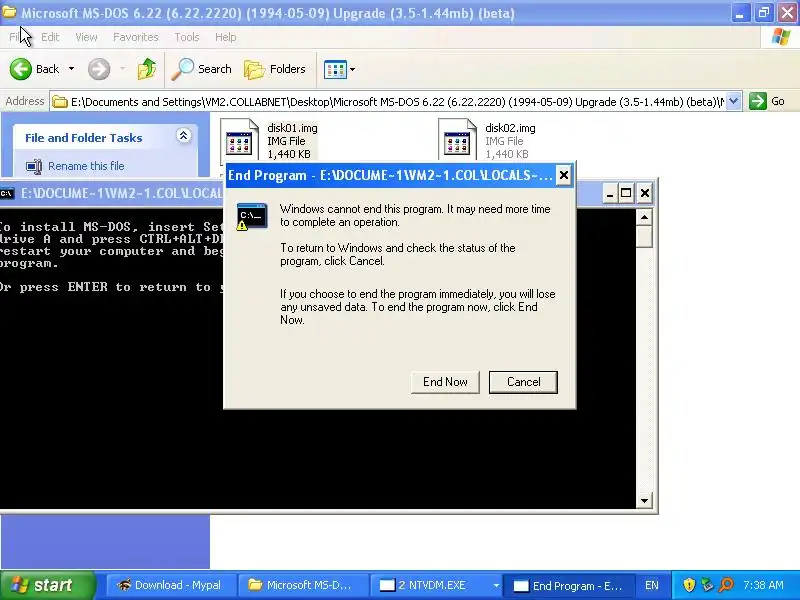Maximize the command prompt console window

(626, 193)
